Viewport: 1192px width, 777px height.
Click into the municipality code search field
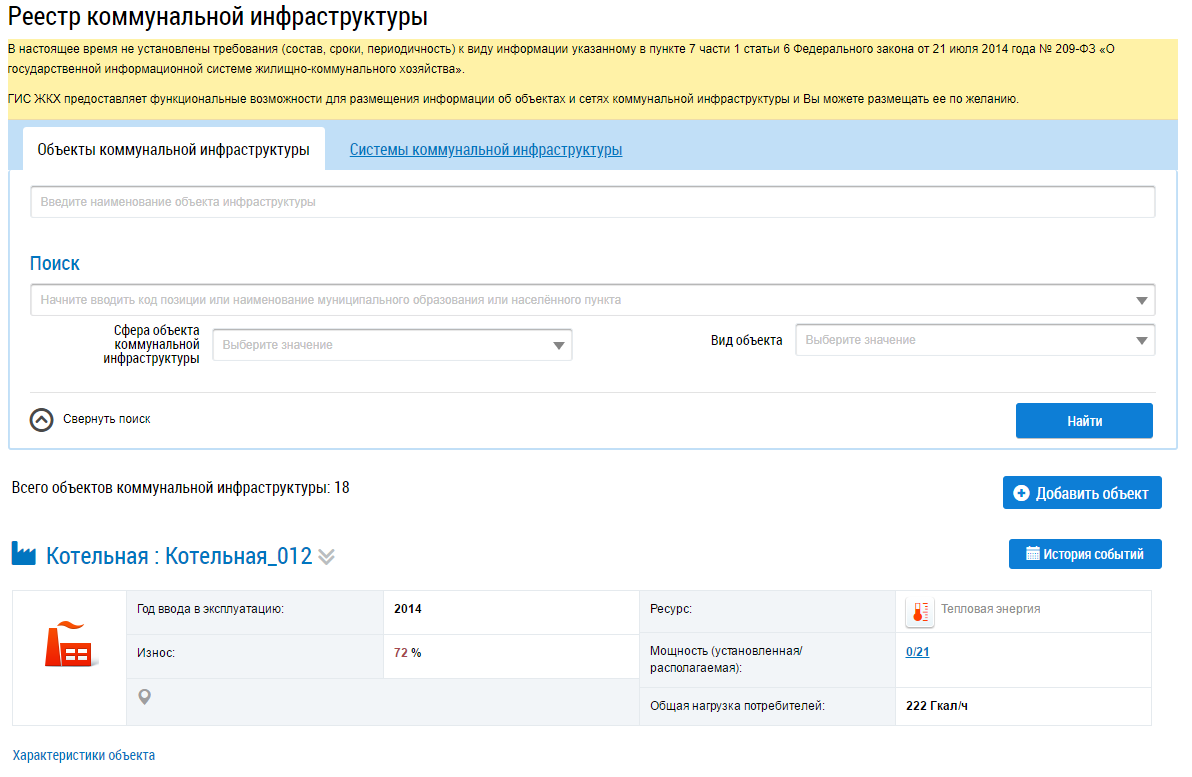580,300
